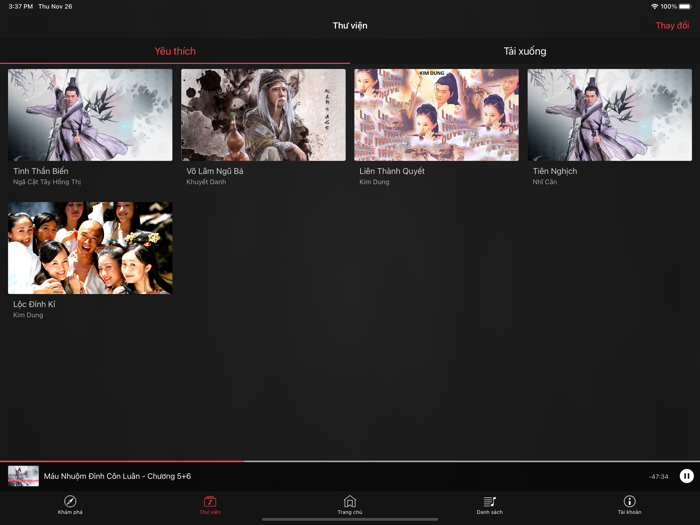
Task: Open the Tiên Nghịch cover thumbnail
Action: tap(610, 115)
